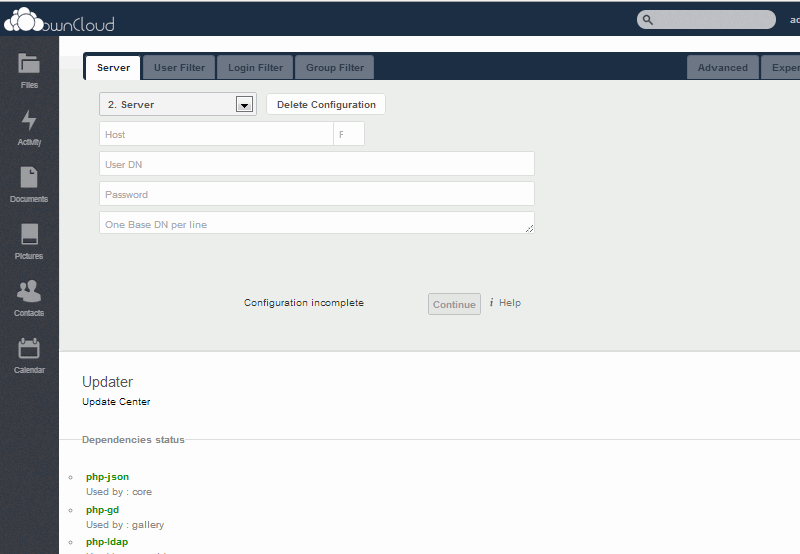
Task: Click the Base DN textarea
Action: 316,223
